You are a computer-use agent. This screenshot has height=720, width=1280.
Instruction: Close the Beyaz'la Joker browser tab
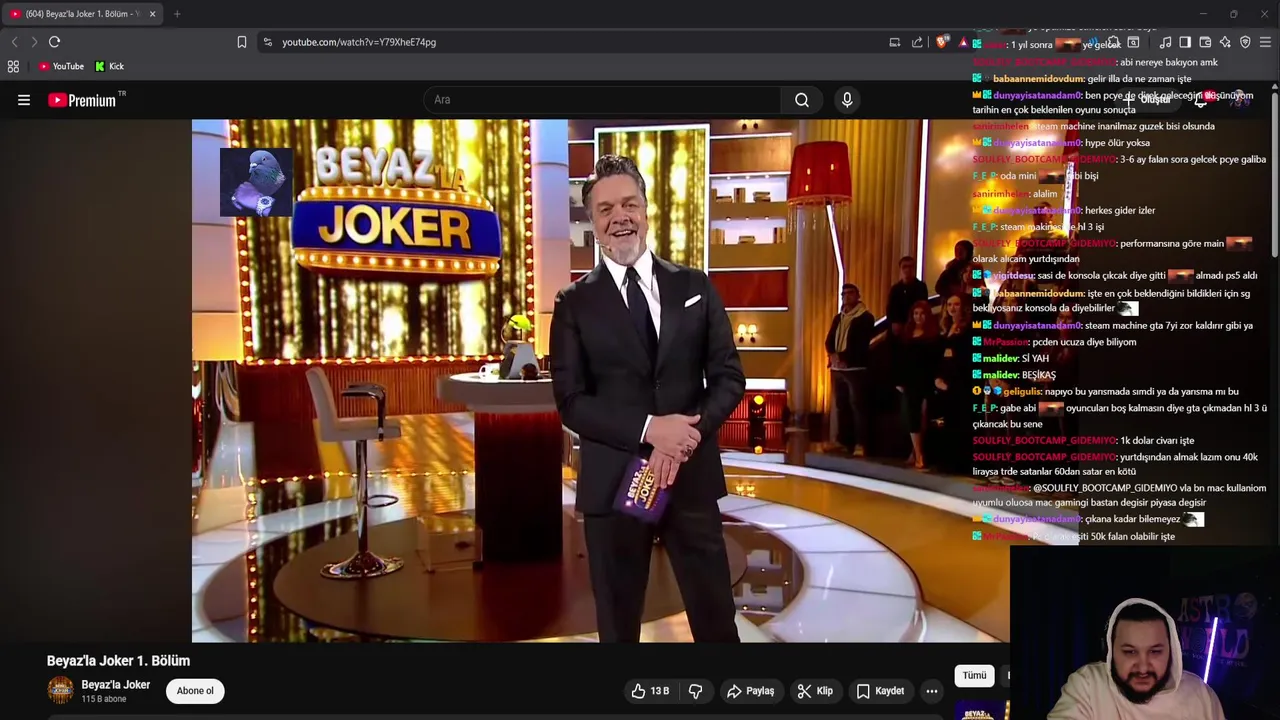pyautogui.click(x=152, y=14)
